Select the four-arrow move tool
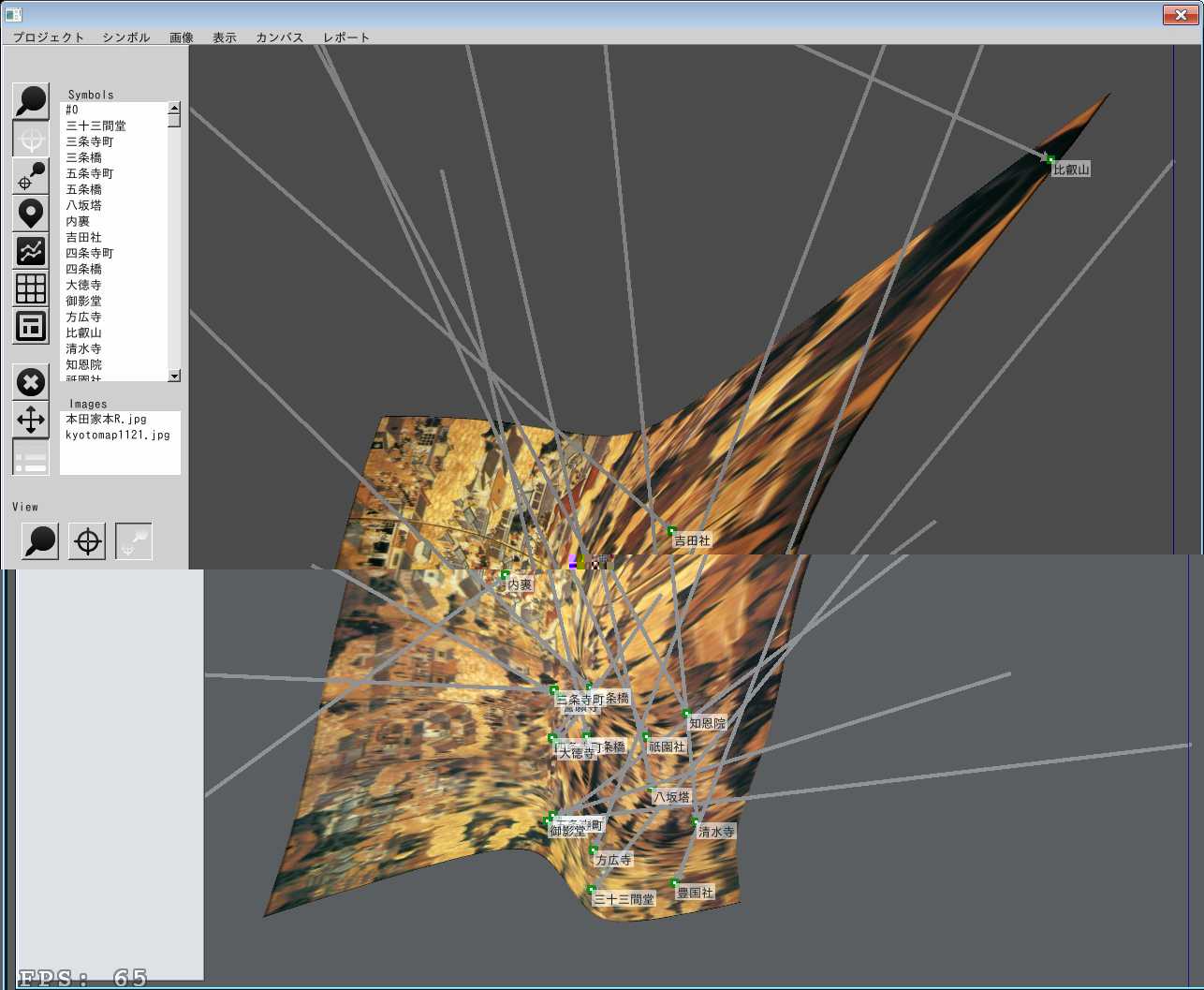1204x990 pixels. coord(31,420)
